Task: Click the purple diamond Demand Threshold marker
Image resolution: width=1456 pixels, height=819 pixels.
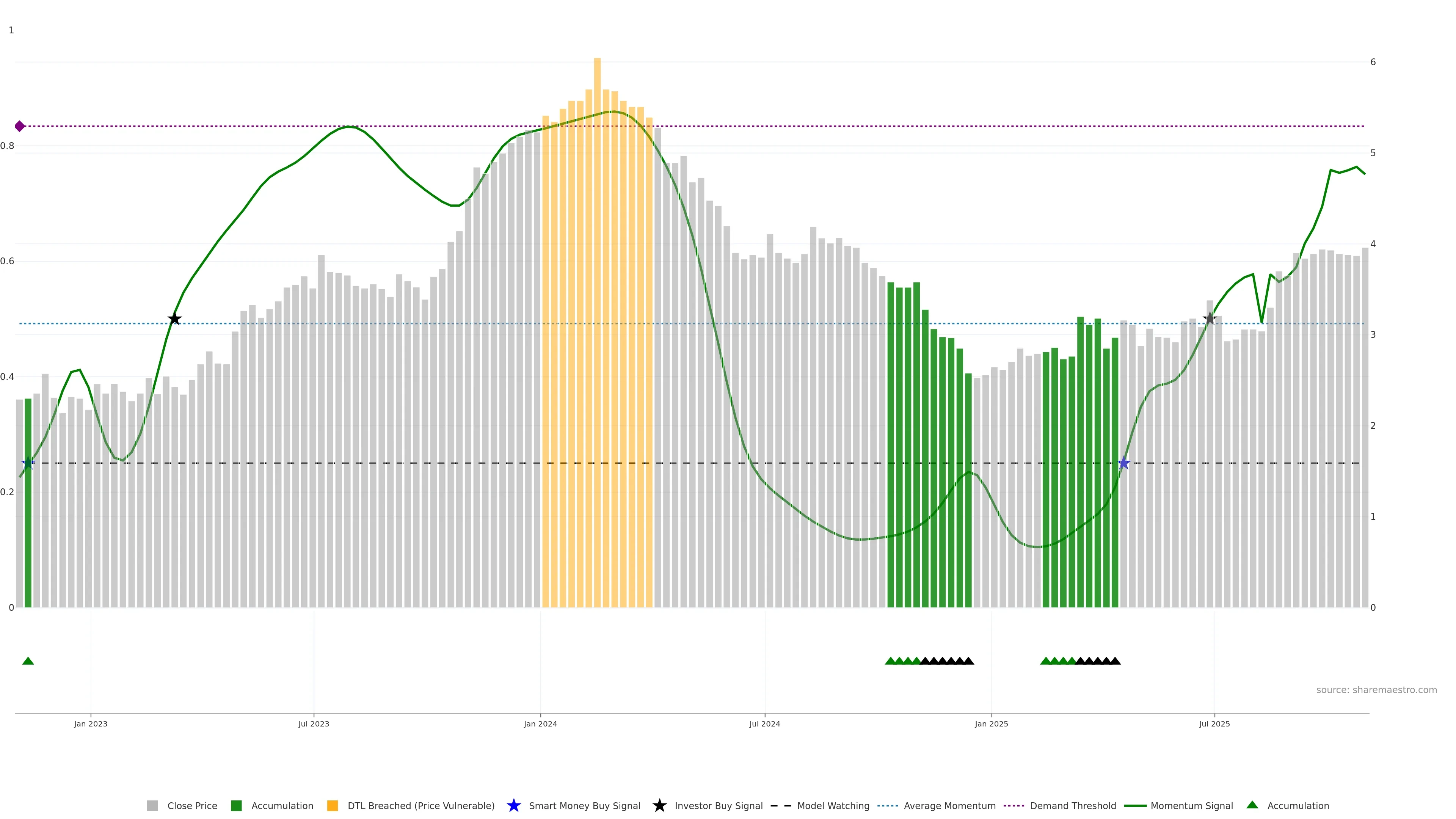Action: tap(20, 126)
